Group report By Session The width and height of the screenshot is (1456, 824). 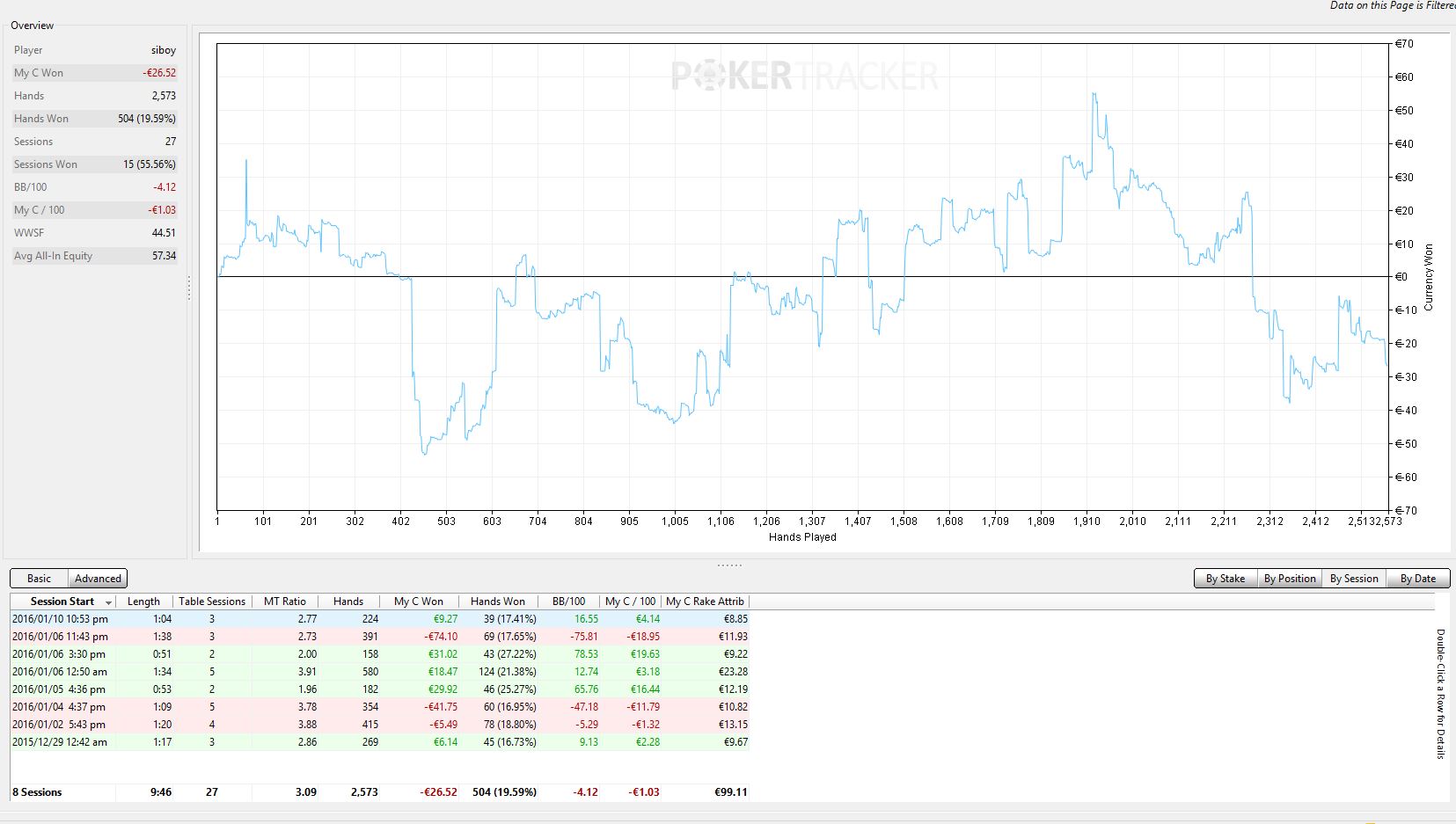1354,579
